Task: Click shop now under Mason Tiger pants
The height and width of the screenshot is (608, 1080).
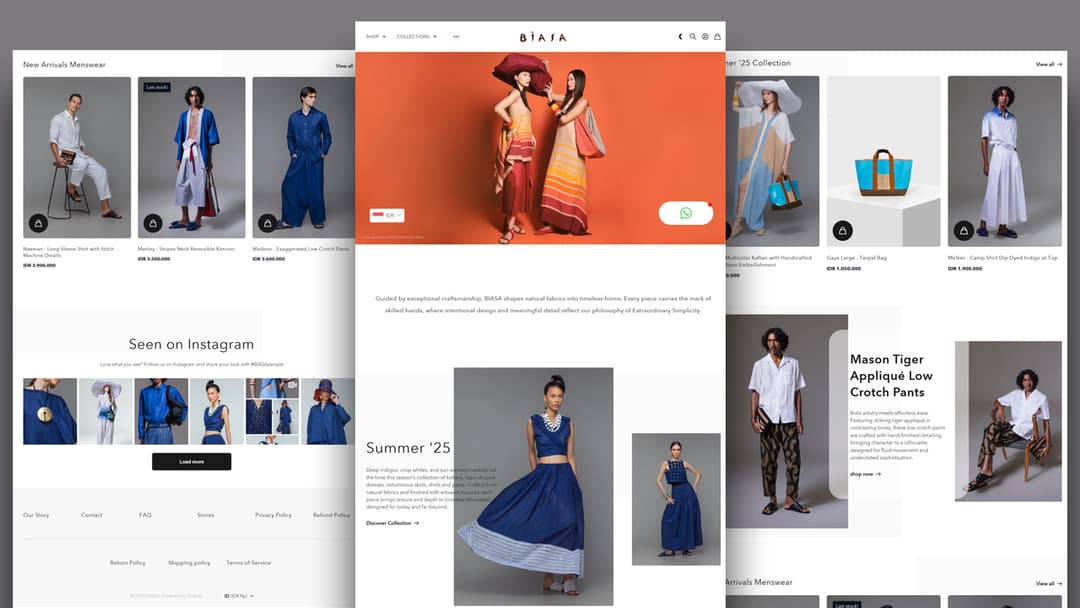Action: 865,474
